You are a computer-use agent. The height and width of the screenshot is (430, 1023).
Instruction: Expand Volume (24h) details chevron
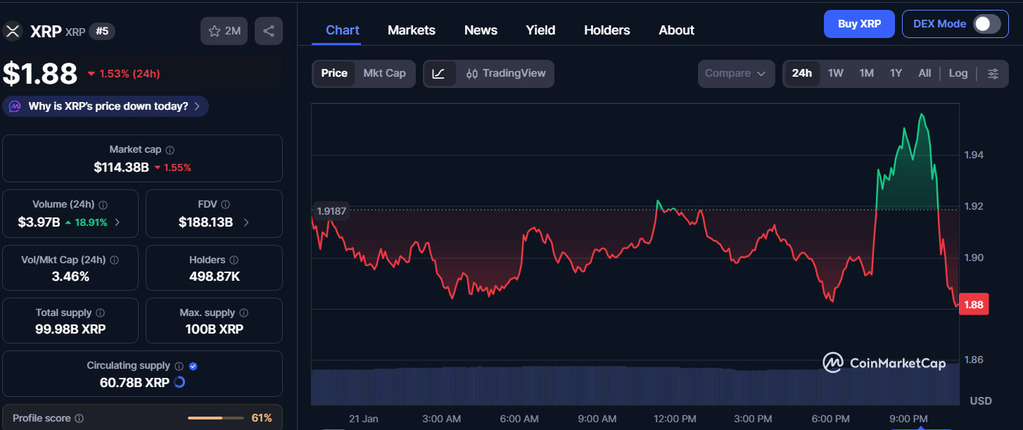pos(118,222)
